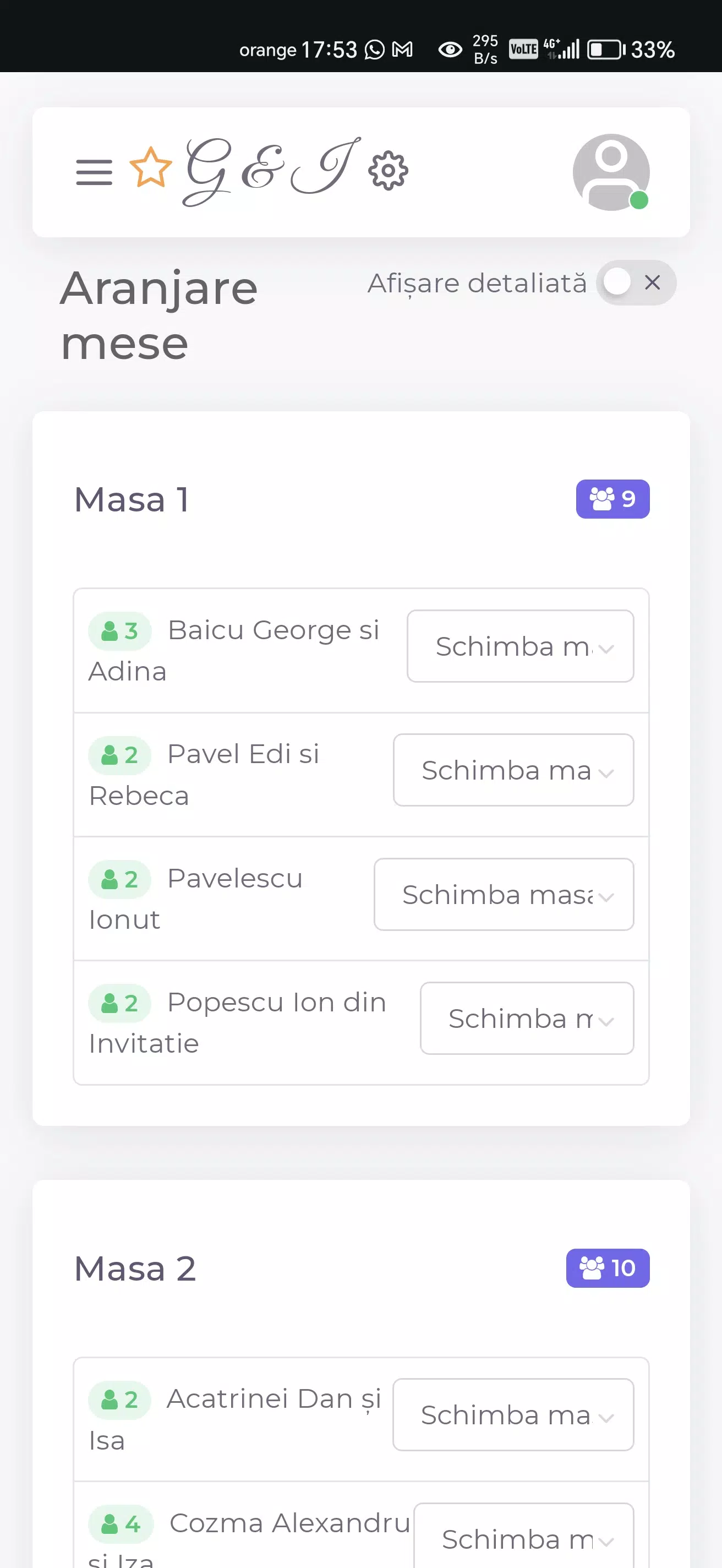722x1568 pixels.
Task: Tap the orange star favorite icon
Action: [150, 168]
